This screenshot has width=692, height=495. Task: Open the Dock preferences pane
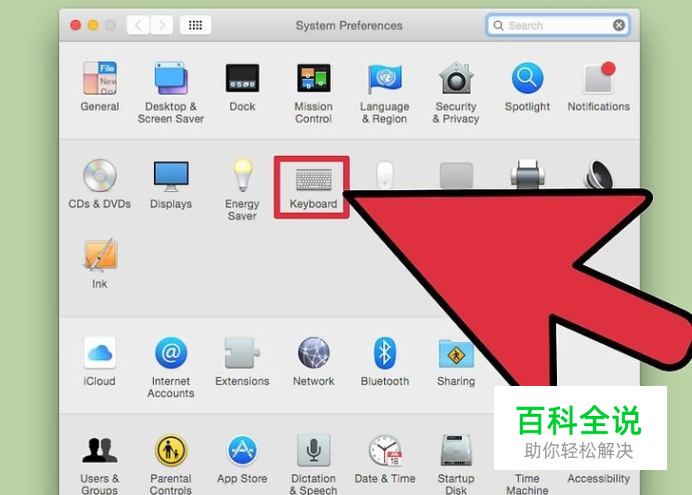tap(242, 86)
